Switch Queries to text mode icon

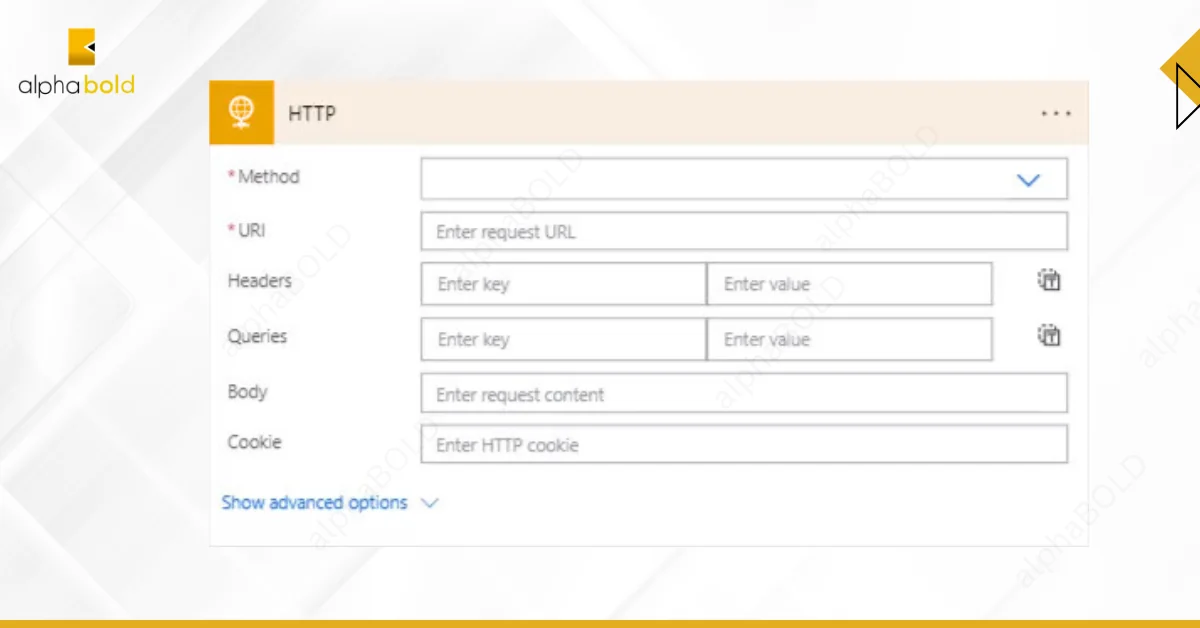pos(1048,335)
